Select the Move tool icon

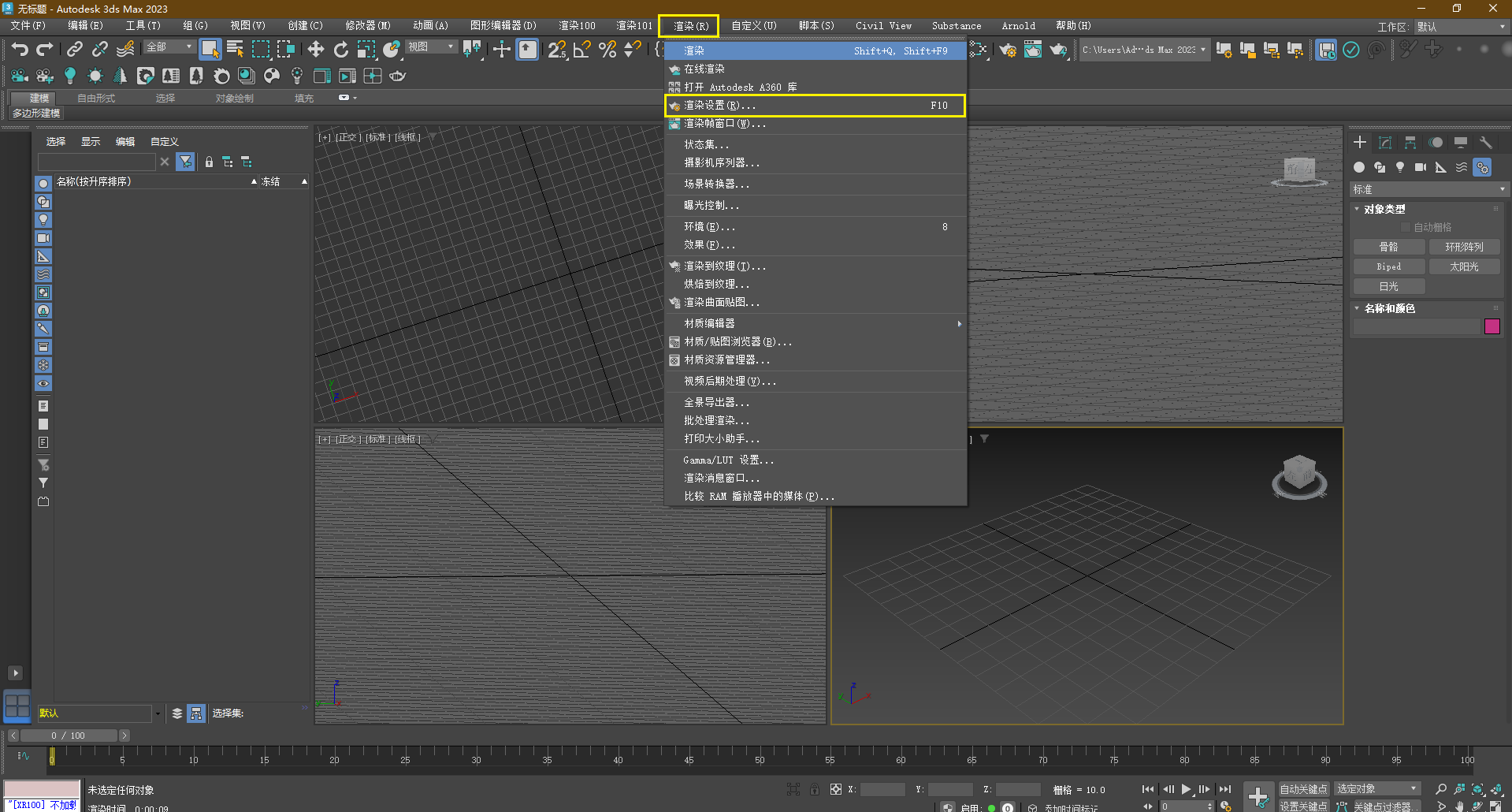pyautogui.click(x=316, y=50)
